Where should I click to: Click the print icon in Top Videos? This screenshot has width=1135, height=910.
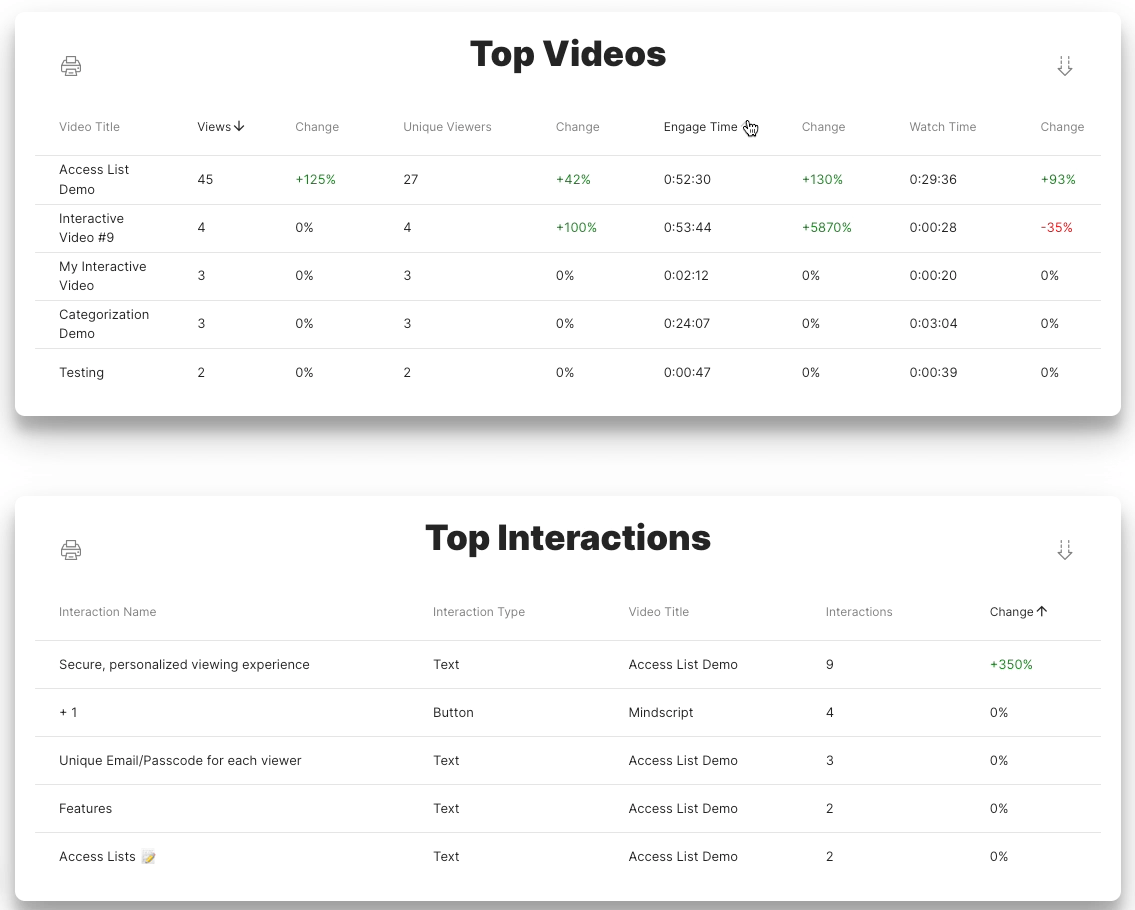pyautogui.click(x=71, y=66)
